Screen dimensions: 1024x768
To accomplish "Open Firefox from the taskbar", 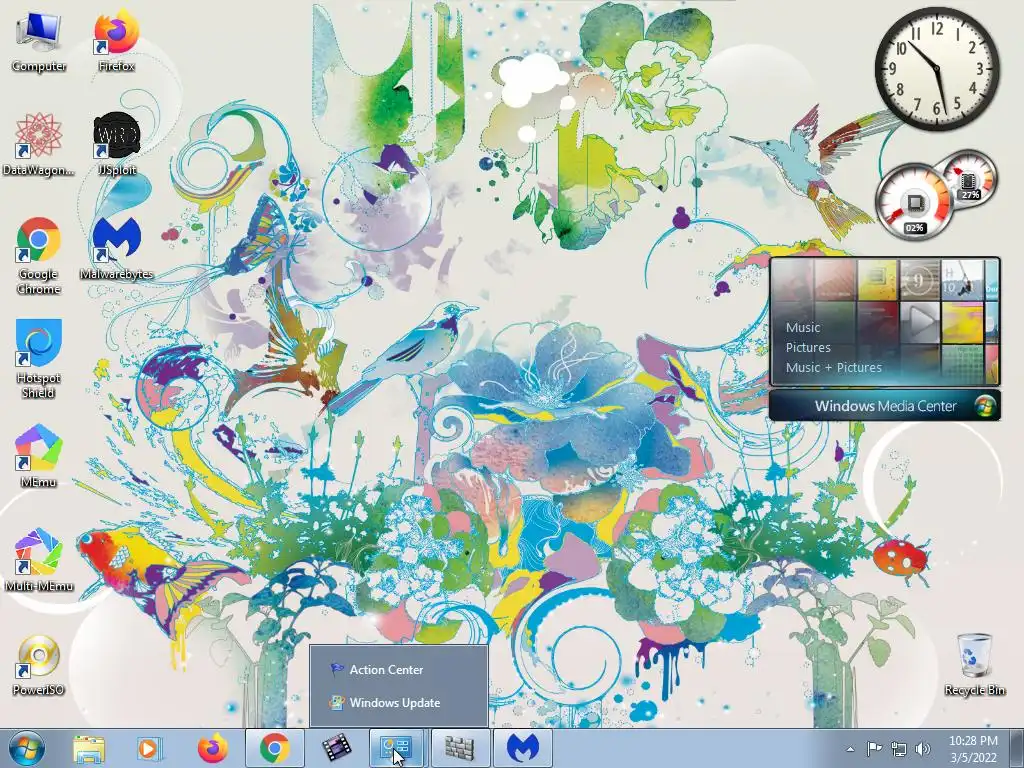I will [x=212, y=748].
